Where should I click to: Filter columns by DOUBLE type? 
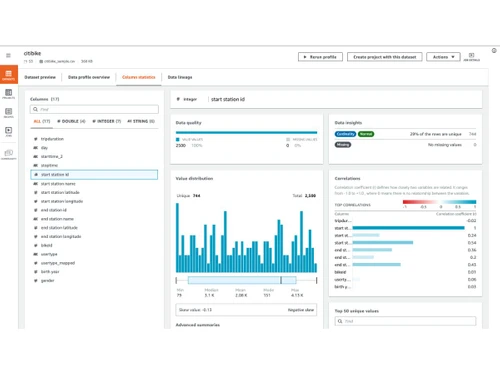71,121
